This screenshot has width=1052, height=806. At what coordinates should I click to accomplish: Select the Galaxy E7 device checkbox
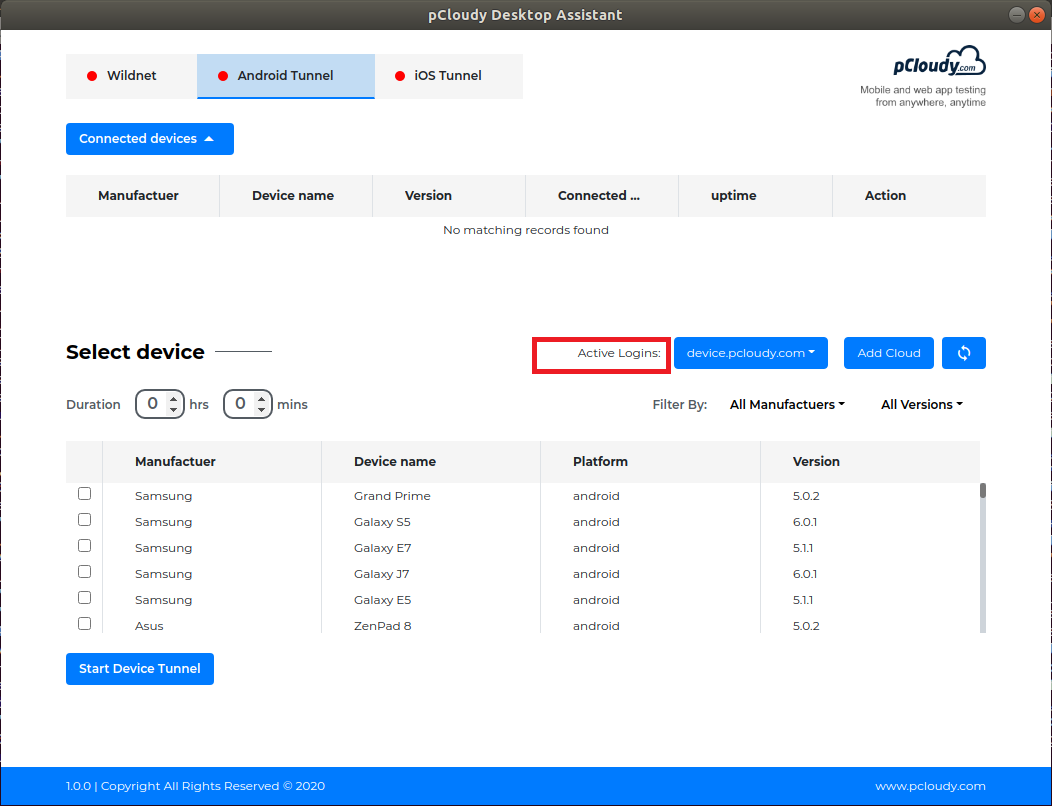point(85,546)
